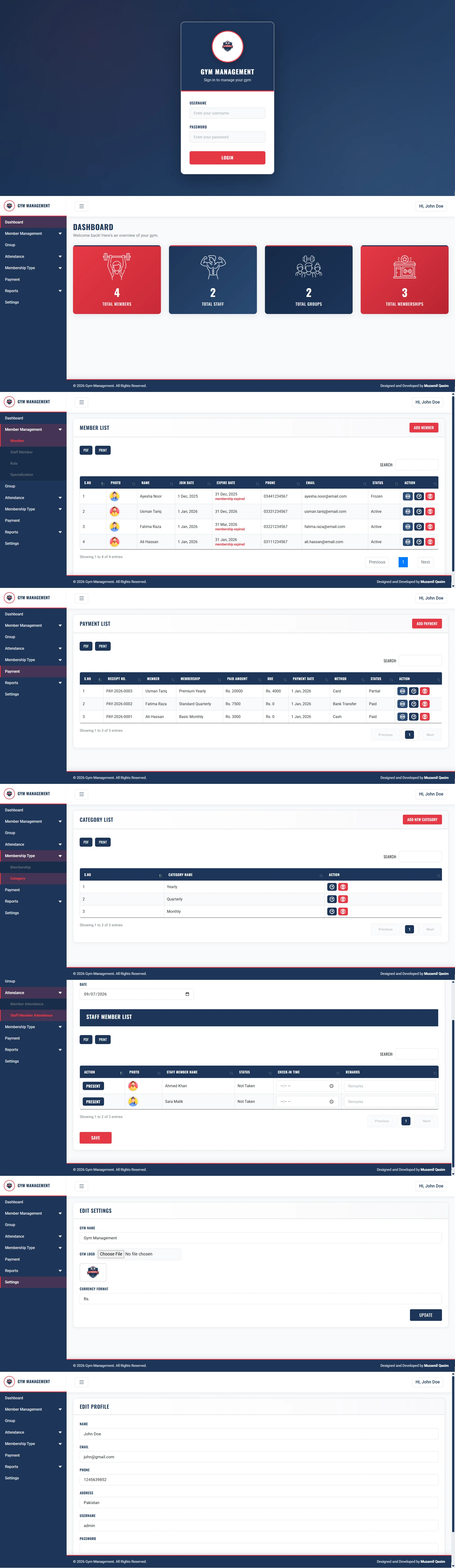Sort Member List by the Name column arrows
The width and height of the screenshot is (455, 1568).
(172, 483)
